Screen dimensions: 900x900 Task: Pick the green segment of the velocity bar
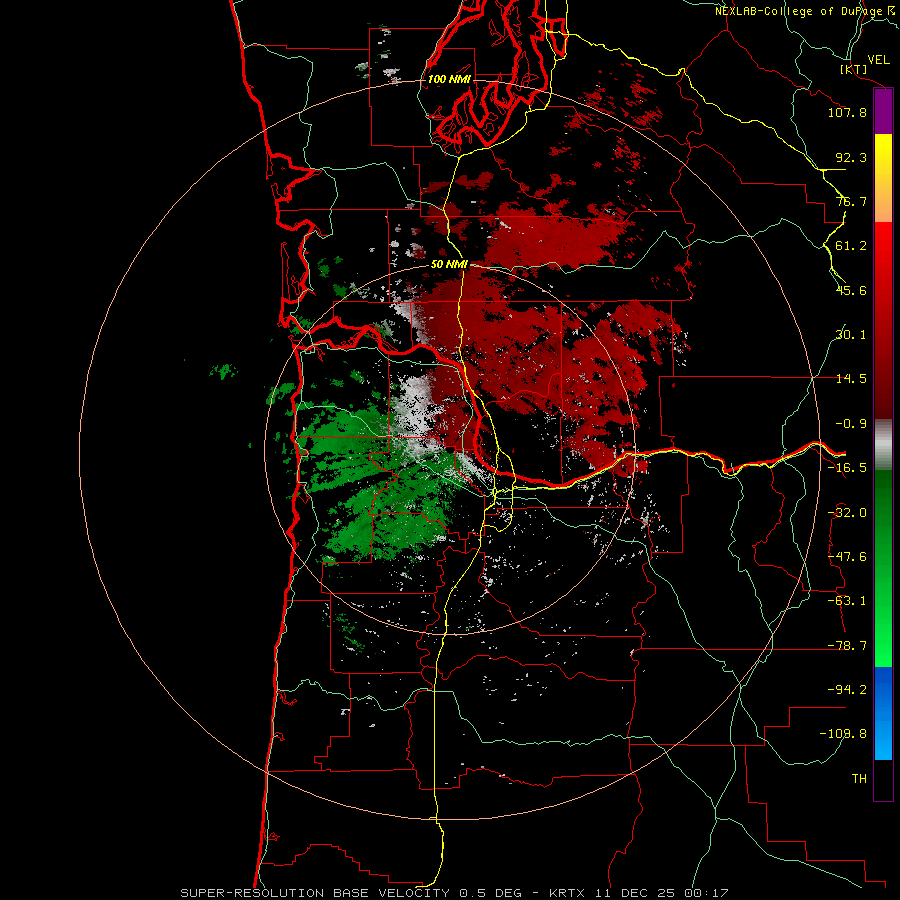coord(883,568)
